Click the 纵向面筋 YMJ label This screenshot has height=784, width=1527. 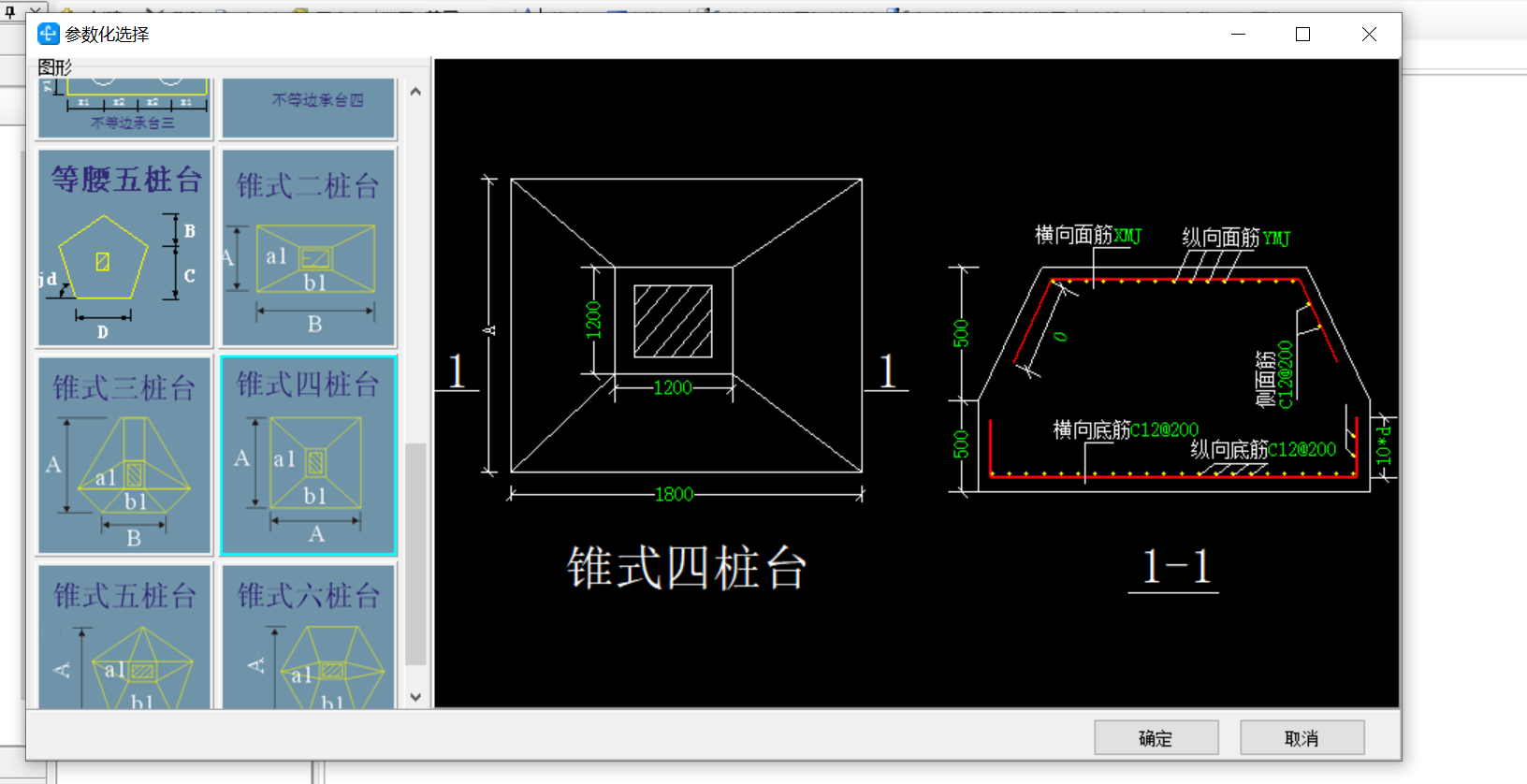pos(1236,238)
